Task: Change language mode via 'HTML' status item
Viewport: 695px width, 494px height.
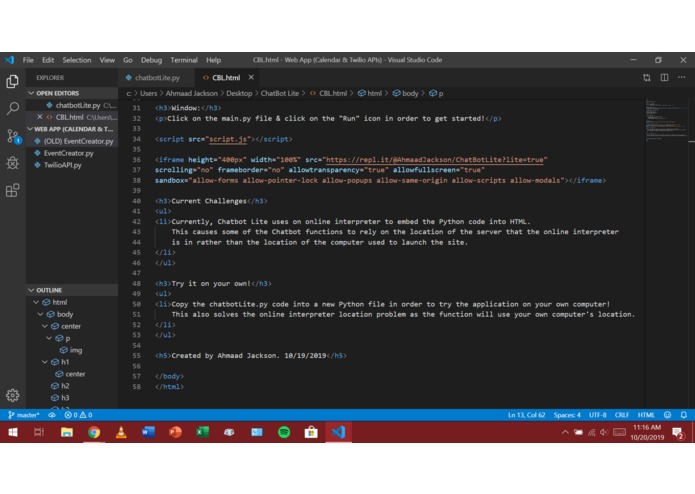Action: (646, 415)
